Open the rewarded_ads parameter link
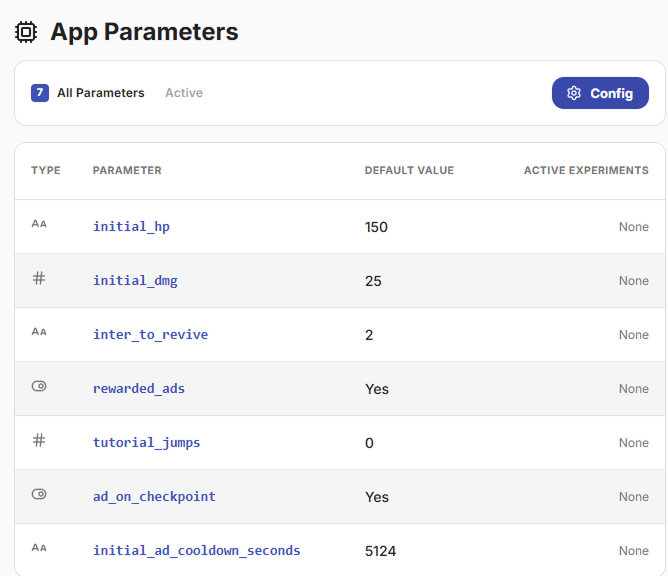This screenshot has height=576, width=668. 139,389
